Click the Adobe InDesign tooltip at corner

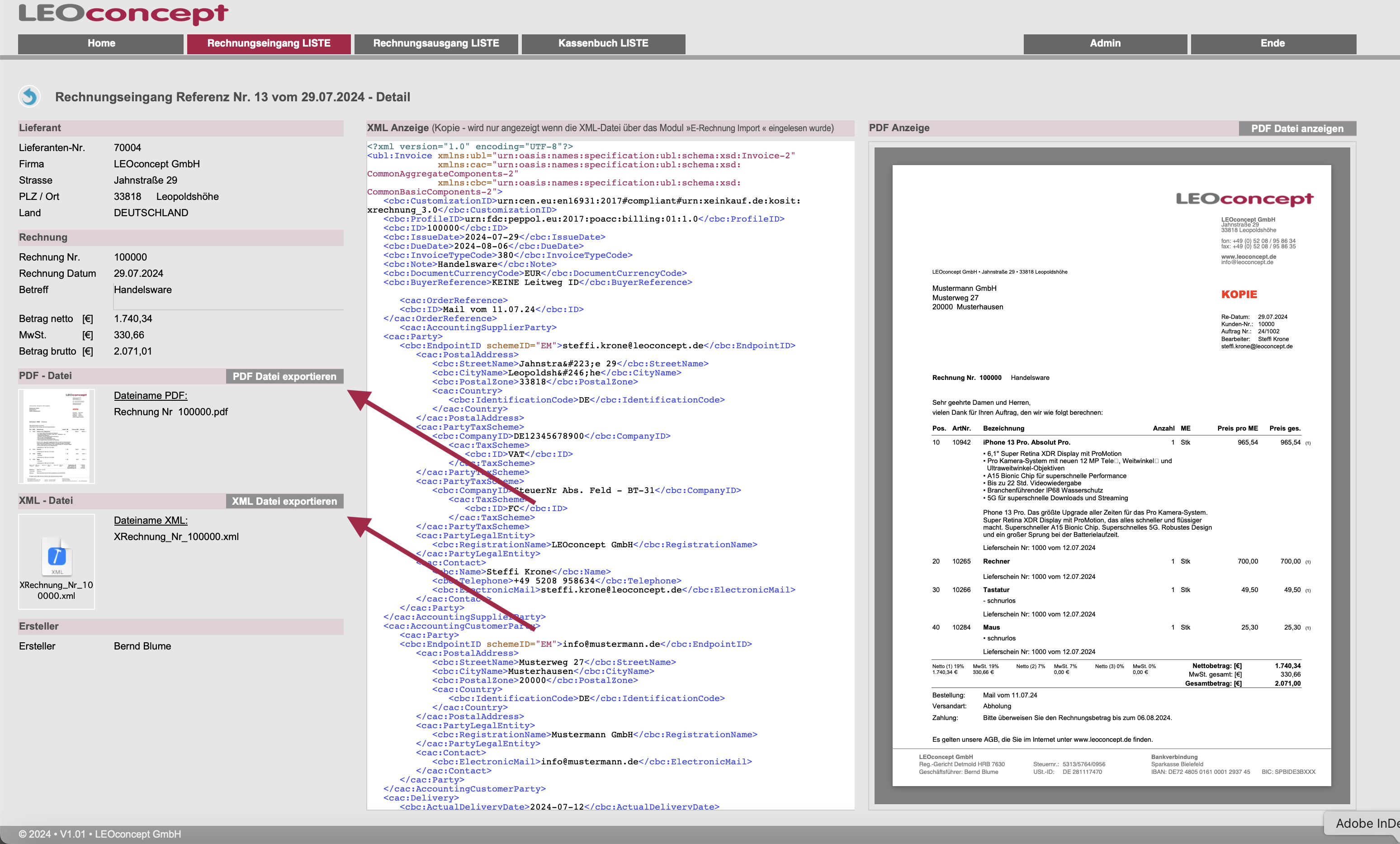click(1362, 823)
